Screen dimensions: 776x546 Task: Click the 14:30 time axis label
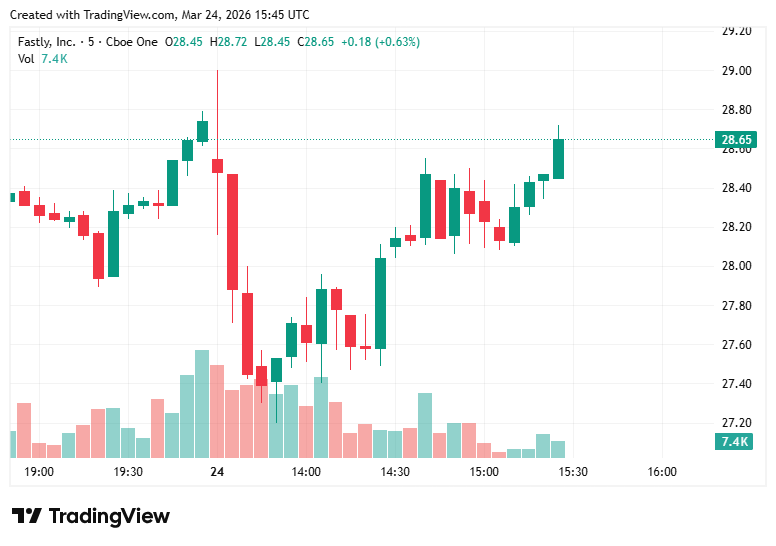395,472
